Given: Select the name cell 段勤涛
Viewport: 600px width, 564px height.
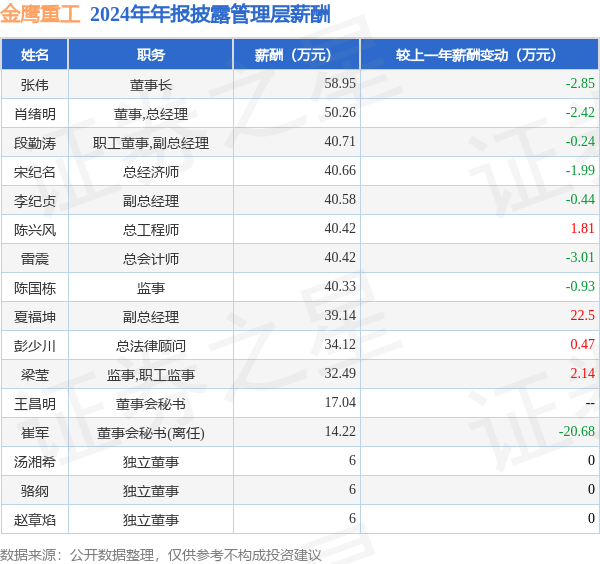Looking at the screenshot, I should tap(35, 143).
